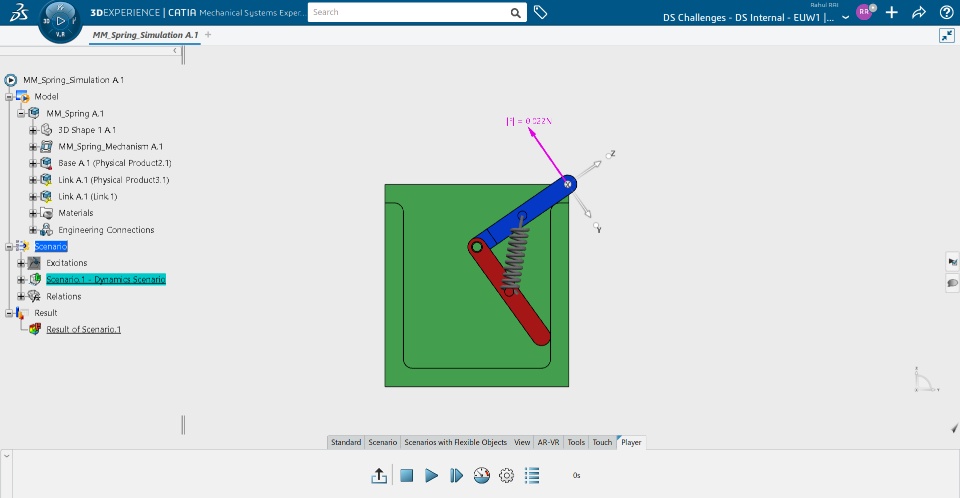
Task: Select Base A.1 (Physical Product2.1) label
Action: pyautogui.click(x=114, y=163)
